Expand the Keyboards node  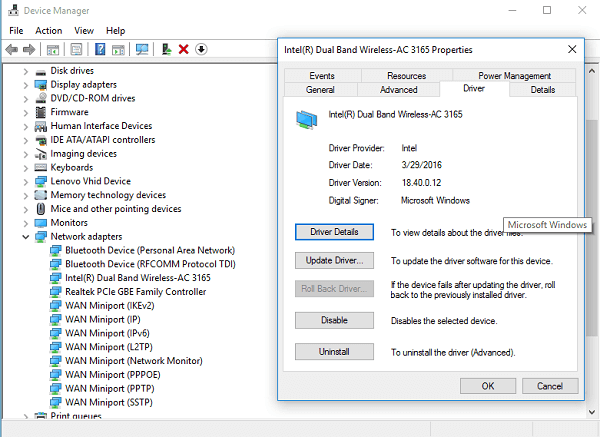click(x=26, y=168)
